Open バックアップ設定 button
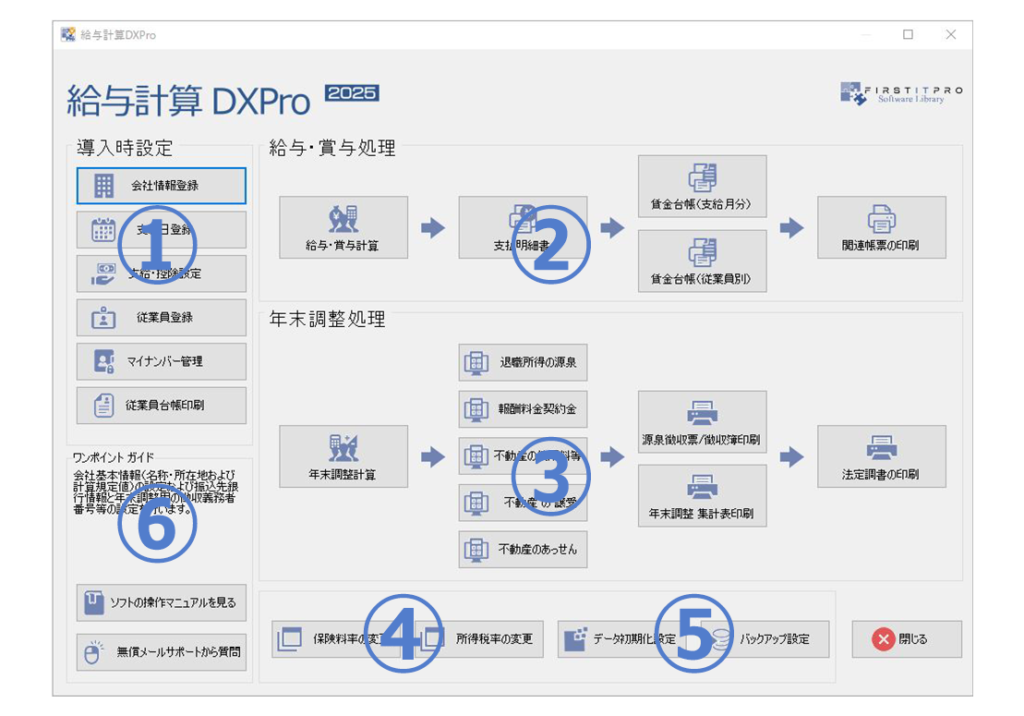 [765, 639]
